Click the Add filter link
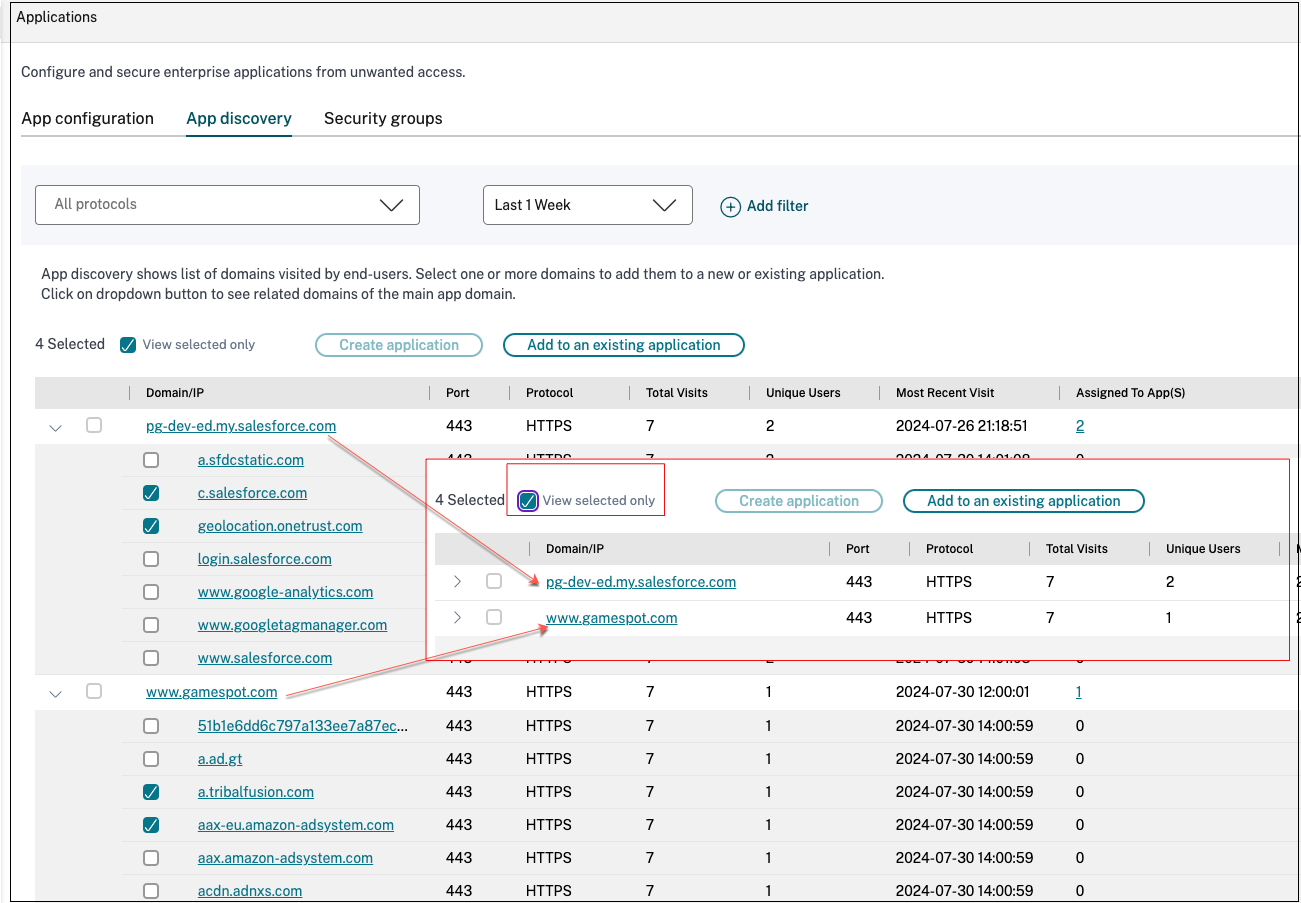1301x903 pixels. (x=777, y=206)
